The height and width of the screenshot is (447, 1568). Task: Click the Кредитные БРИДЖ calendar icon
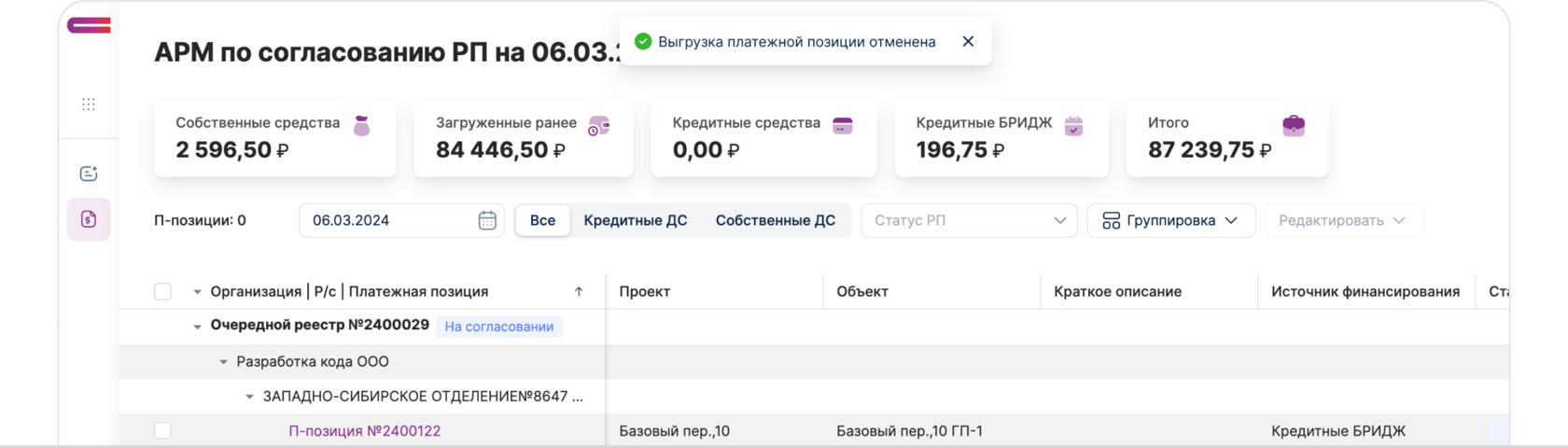pyautogui.click(x=1073, y=125)
